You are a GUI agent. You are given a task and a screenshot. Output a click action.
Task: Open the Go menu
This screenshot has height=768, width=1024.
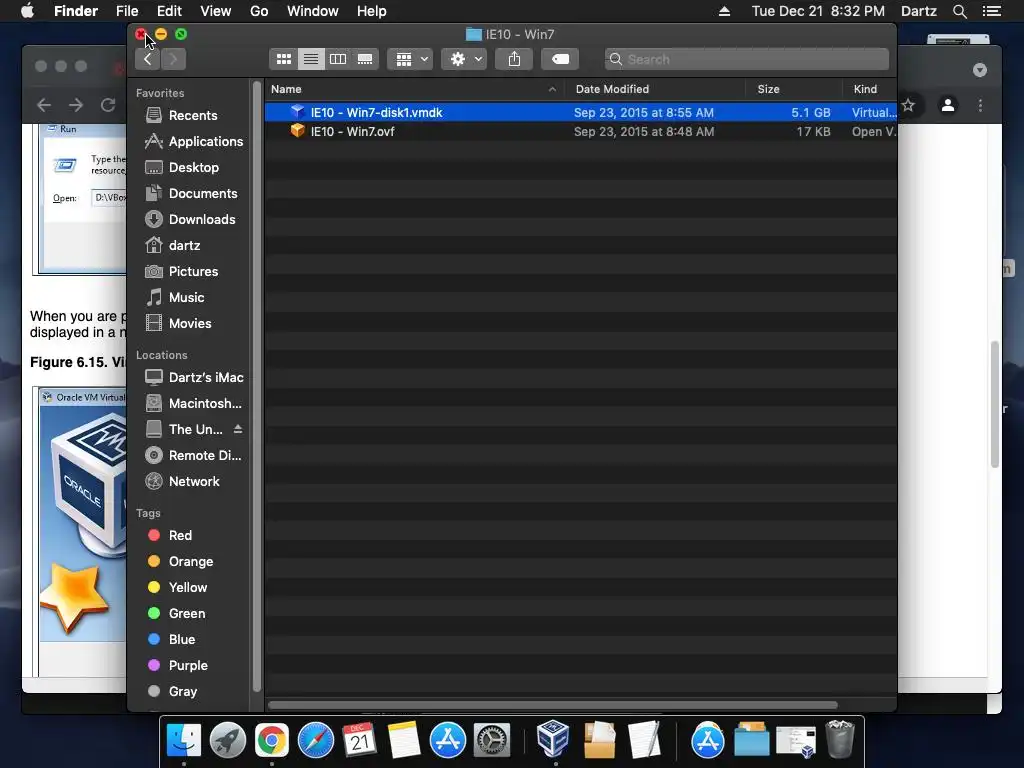click(259, 11)
